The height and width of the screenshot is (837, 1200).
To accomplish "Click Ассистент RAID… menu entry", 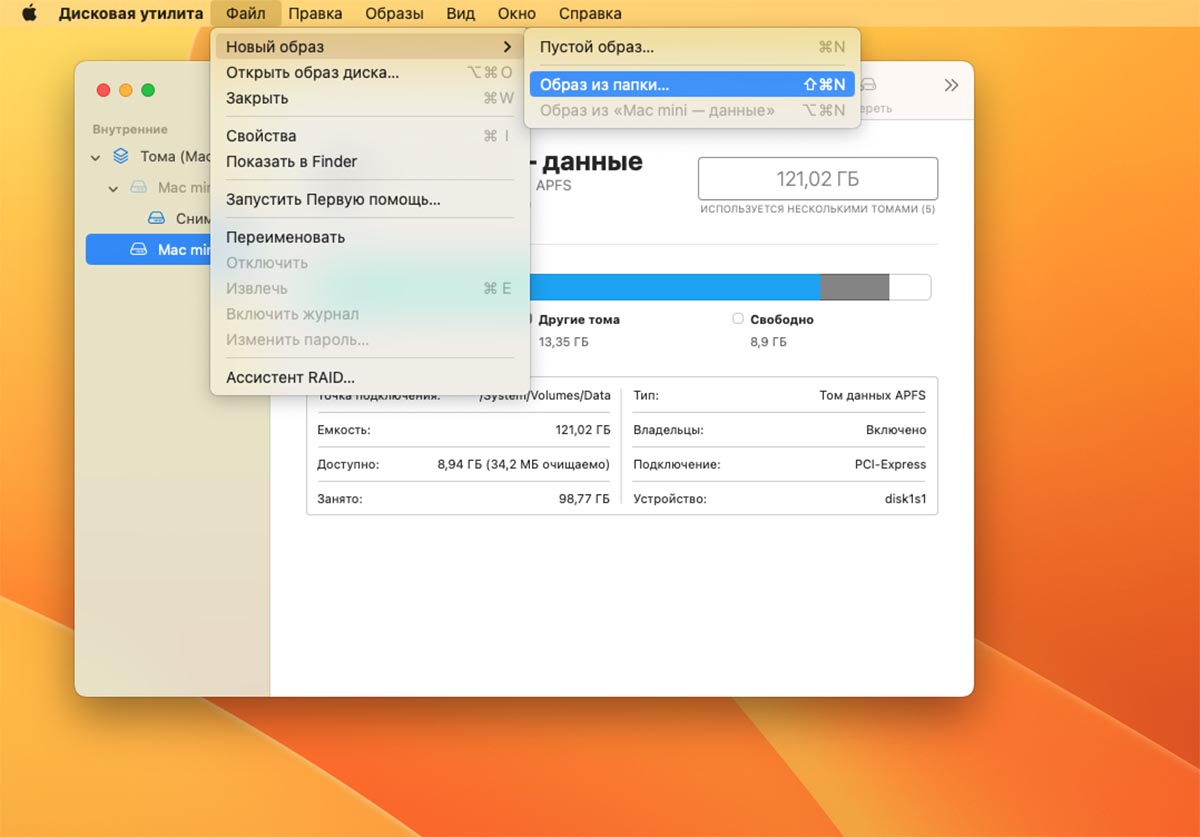I will click(290, 377).
